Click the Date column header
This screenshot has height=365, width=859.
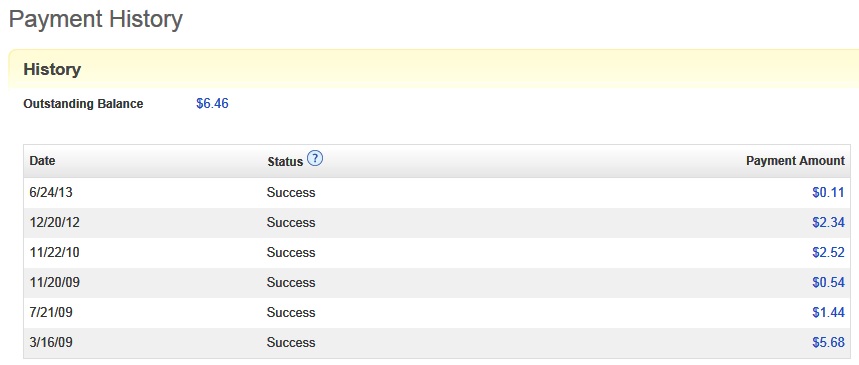pos(42,161)
